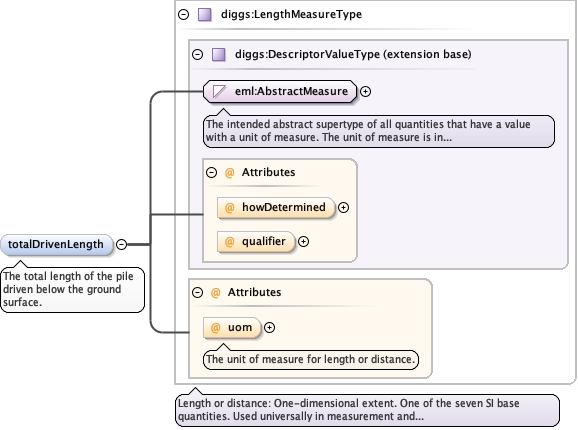Viewport: 578px width, 430px height.
Task: Collapse the Attributes group containing howDetermined
Action: (212, 172)
